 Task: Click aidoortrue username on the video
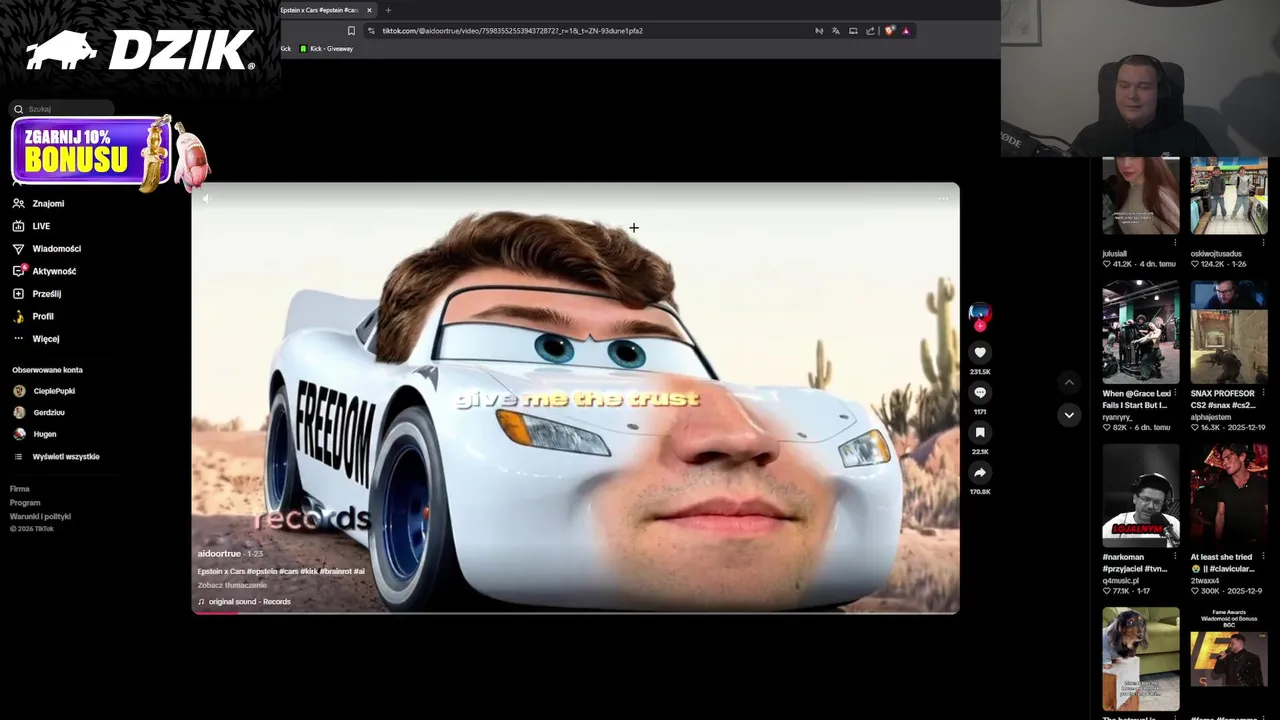[x=219, y=553]
